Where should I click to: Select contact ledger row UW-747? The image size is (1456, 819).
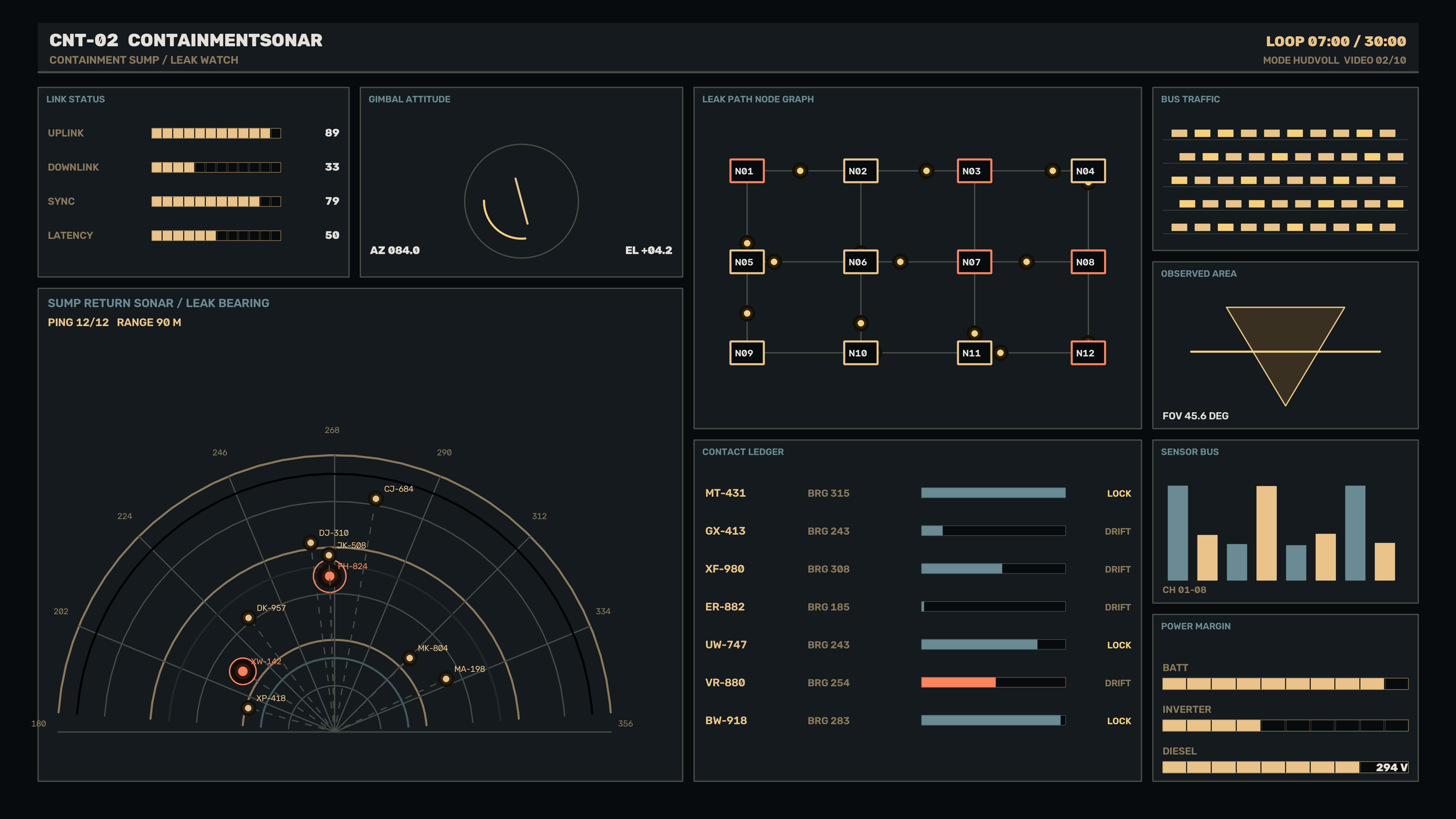917,644
